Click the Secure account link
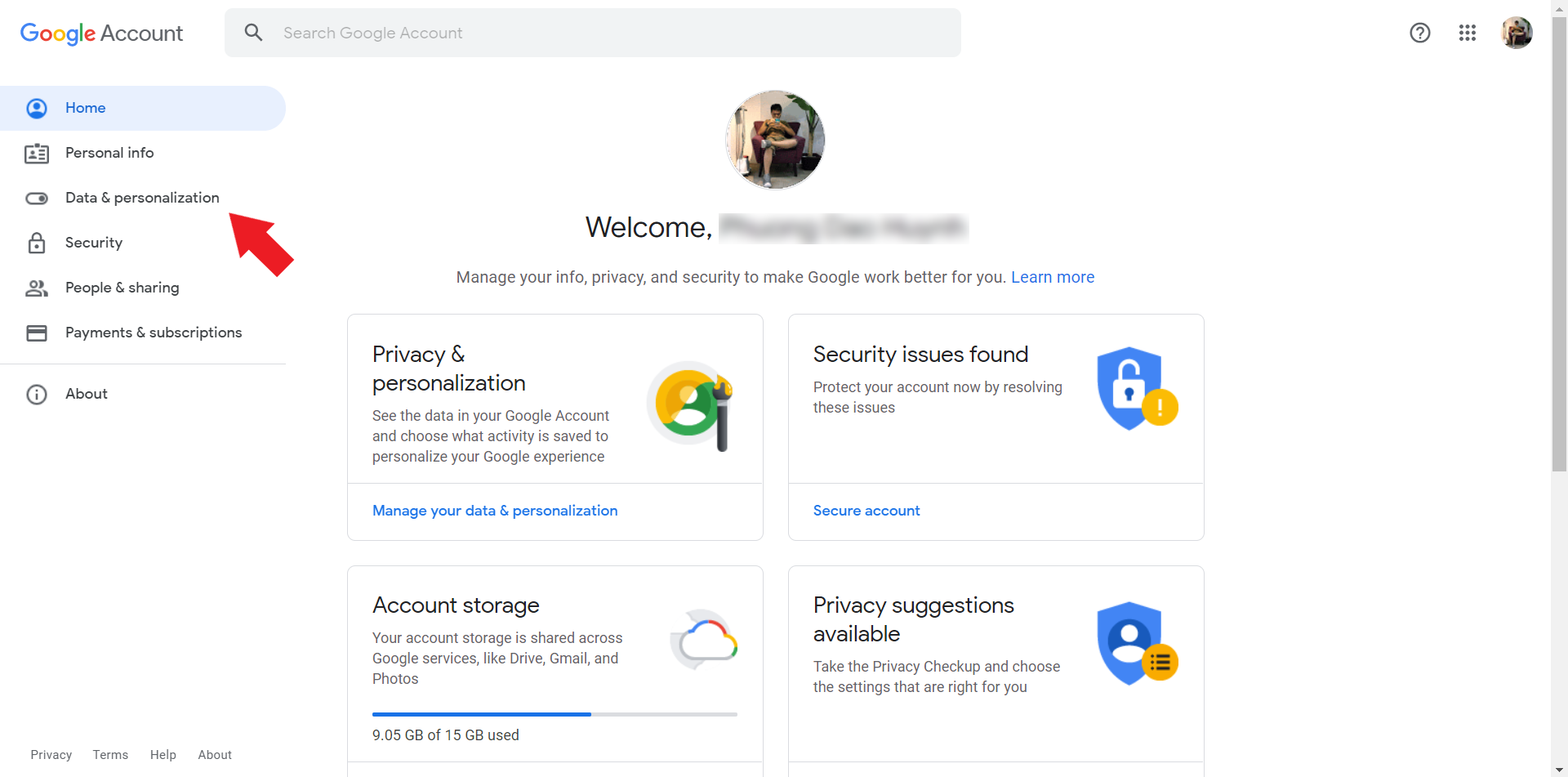The width and height of the screenshot is (1568, 777). coord(866,510)
